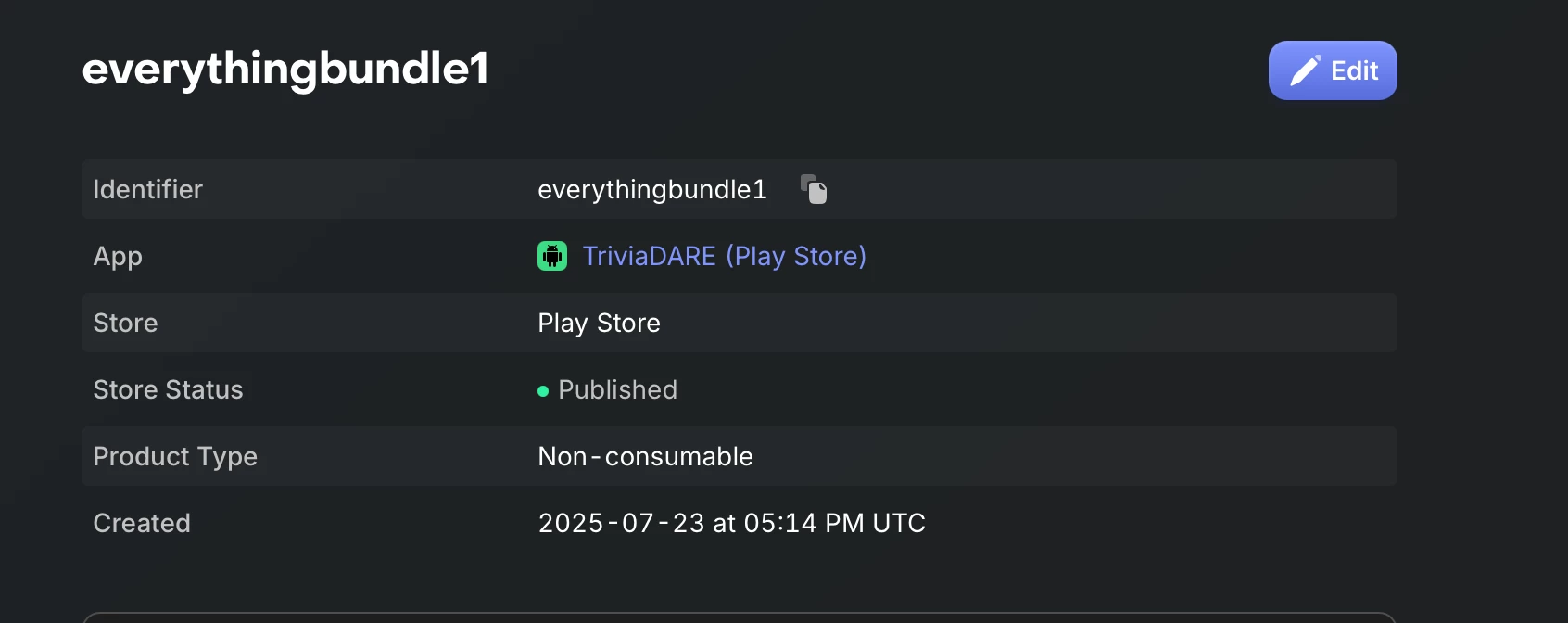Select the everythingbundle1 identifier value text
1568x623 pixels.
tap(652, 189)
